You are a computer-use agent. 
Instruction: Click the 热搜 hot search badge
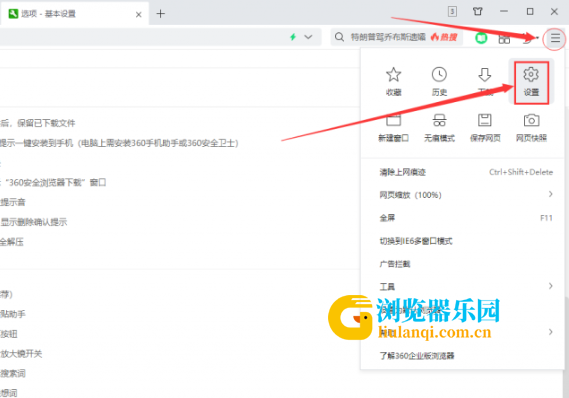click(x=444, y=37)
